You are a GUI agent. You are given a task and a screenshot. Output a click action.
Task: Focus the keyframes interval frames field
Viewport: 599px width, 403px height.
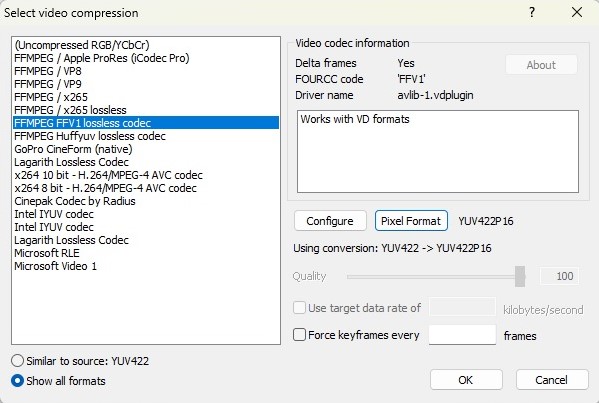(462, 335)
